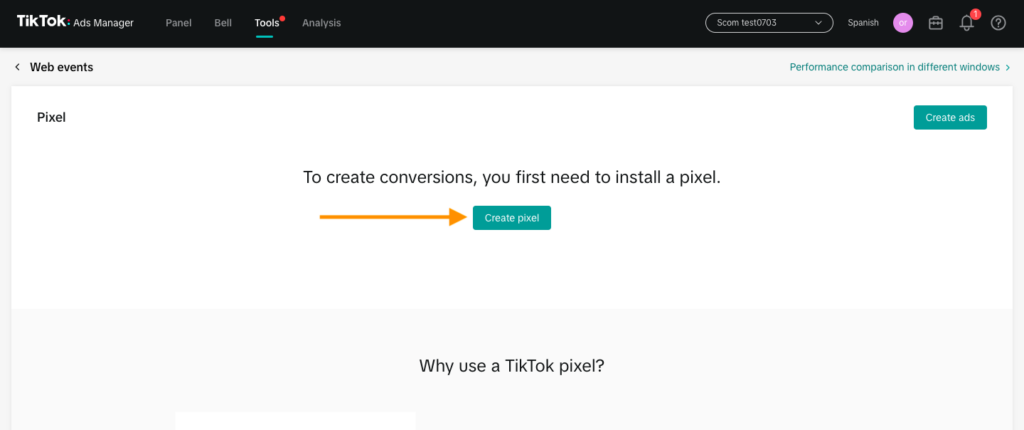Open the Spanish language selector
Screen dimensions: 1024x430
(864, 23)
